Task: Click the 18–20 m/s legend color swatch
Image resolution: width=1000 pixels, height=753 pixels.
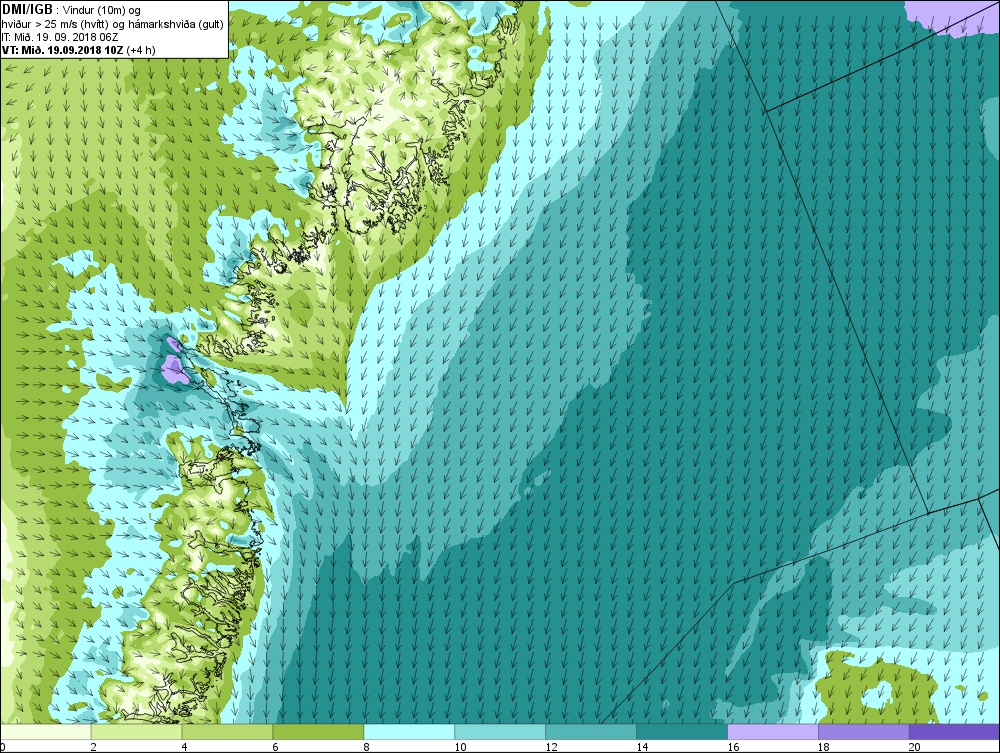Action: 864,731
